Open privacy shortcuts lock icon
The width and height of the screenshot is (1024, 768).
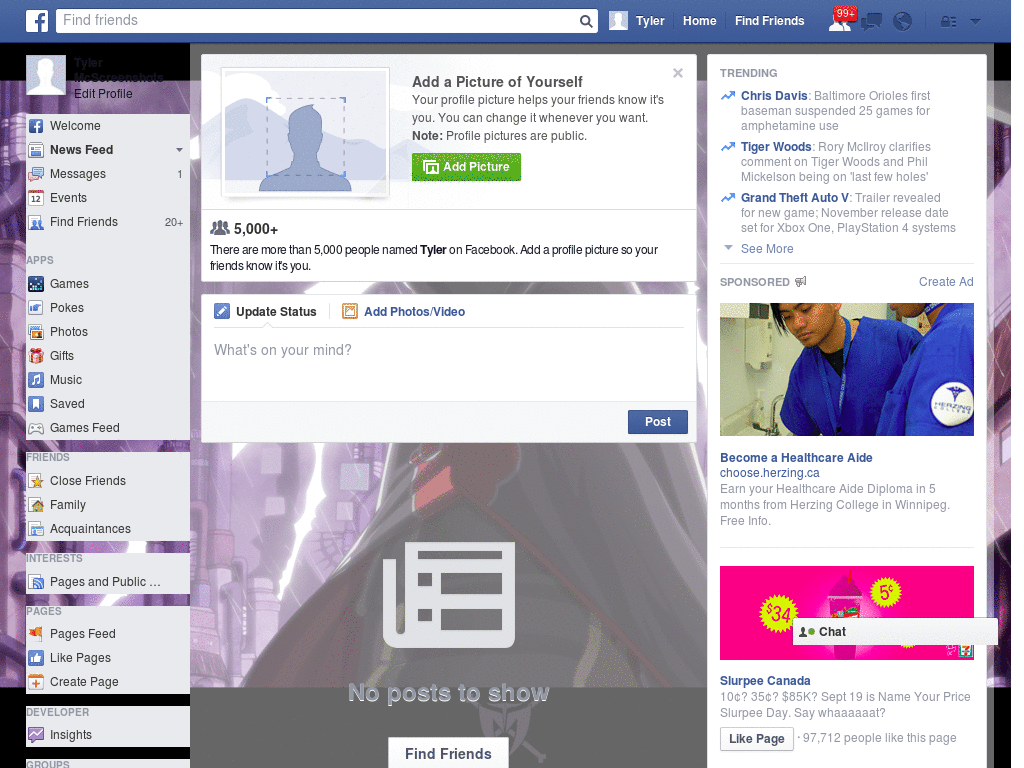pyautogui.click(x=948, y=22)
